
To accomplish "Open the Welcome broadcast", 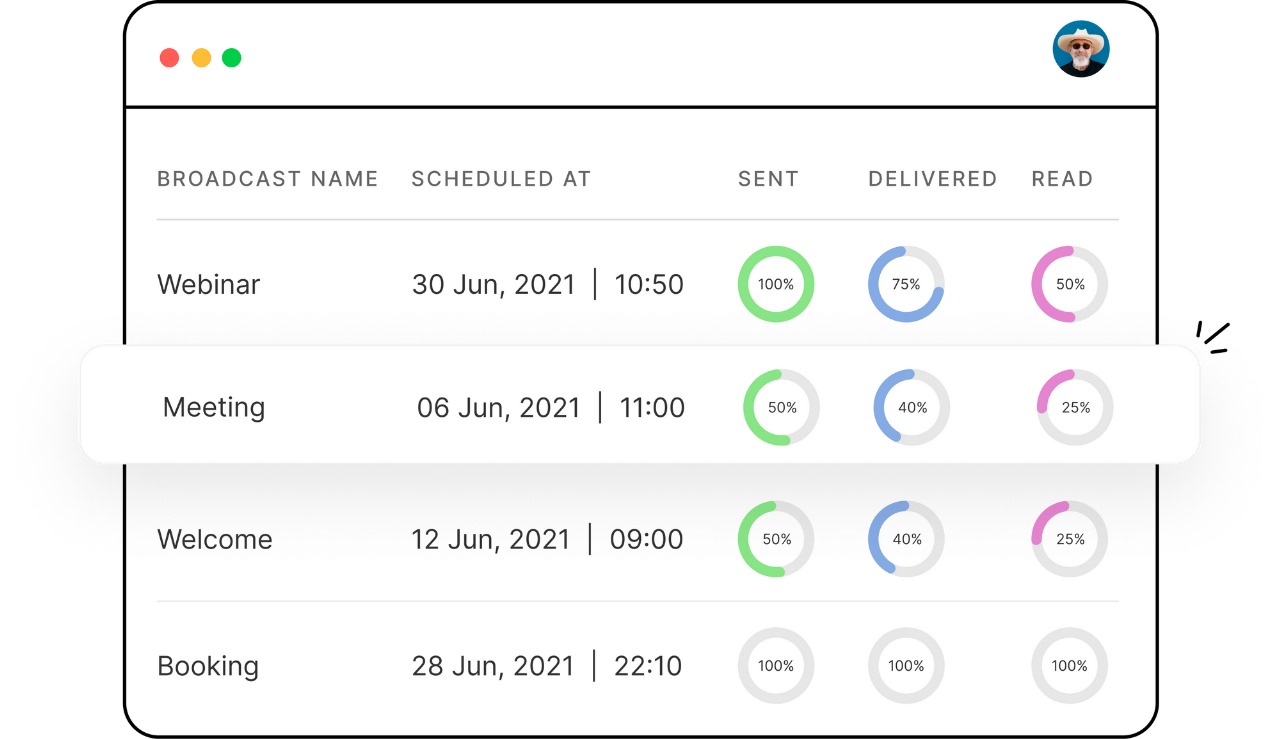I will [214, 539].
